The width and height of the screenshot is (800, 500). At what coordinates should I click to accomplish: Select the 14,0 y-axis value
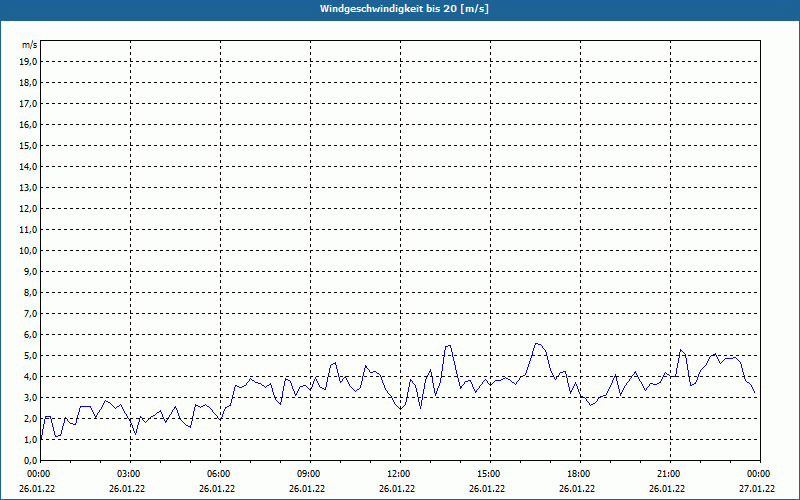point(28,166)
